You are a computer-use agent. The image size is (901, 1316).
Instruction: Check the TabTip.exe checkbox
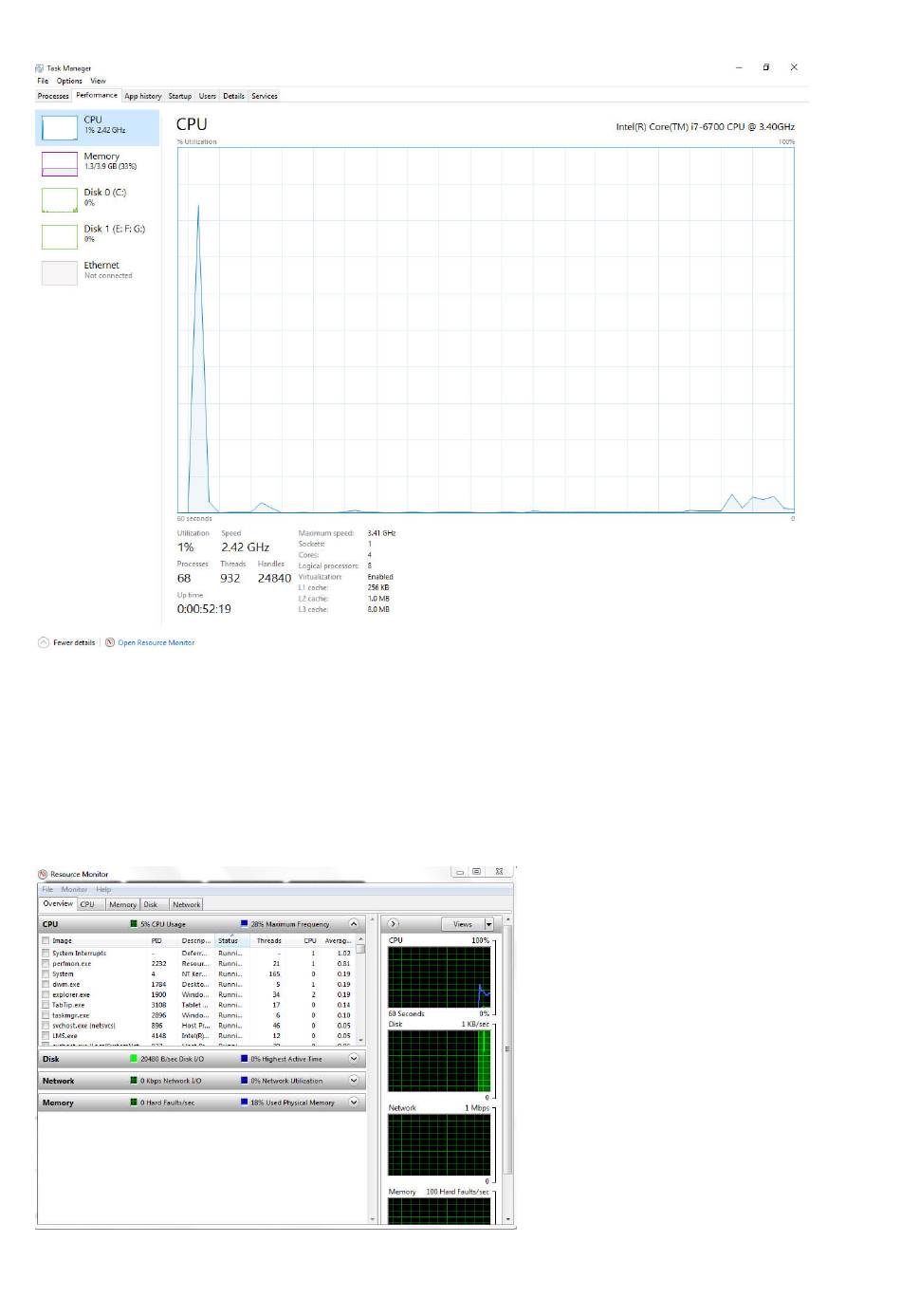46,1005
